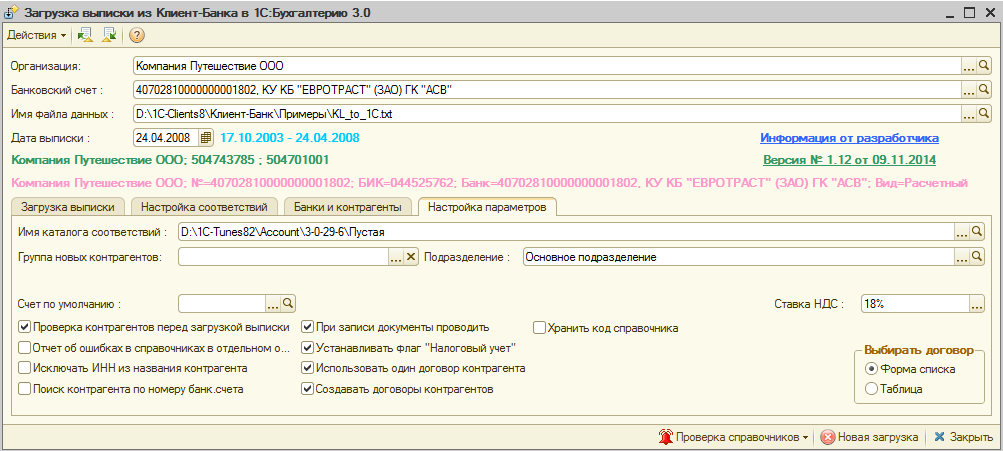Switch to Настройка соответствий tab

point(204,207)
